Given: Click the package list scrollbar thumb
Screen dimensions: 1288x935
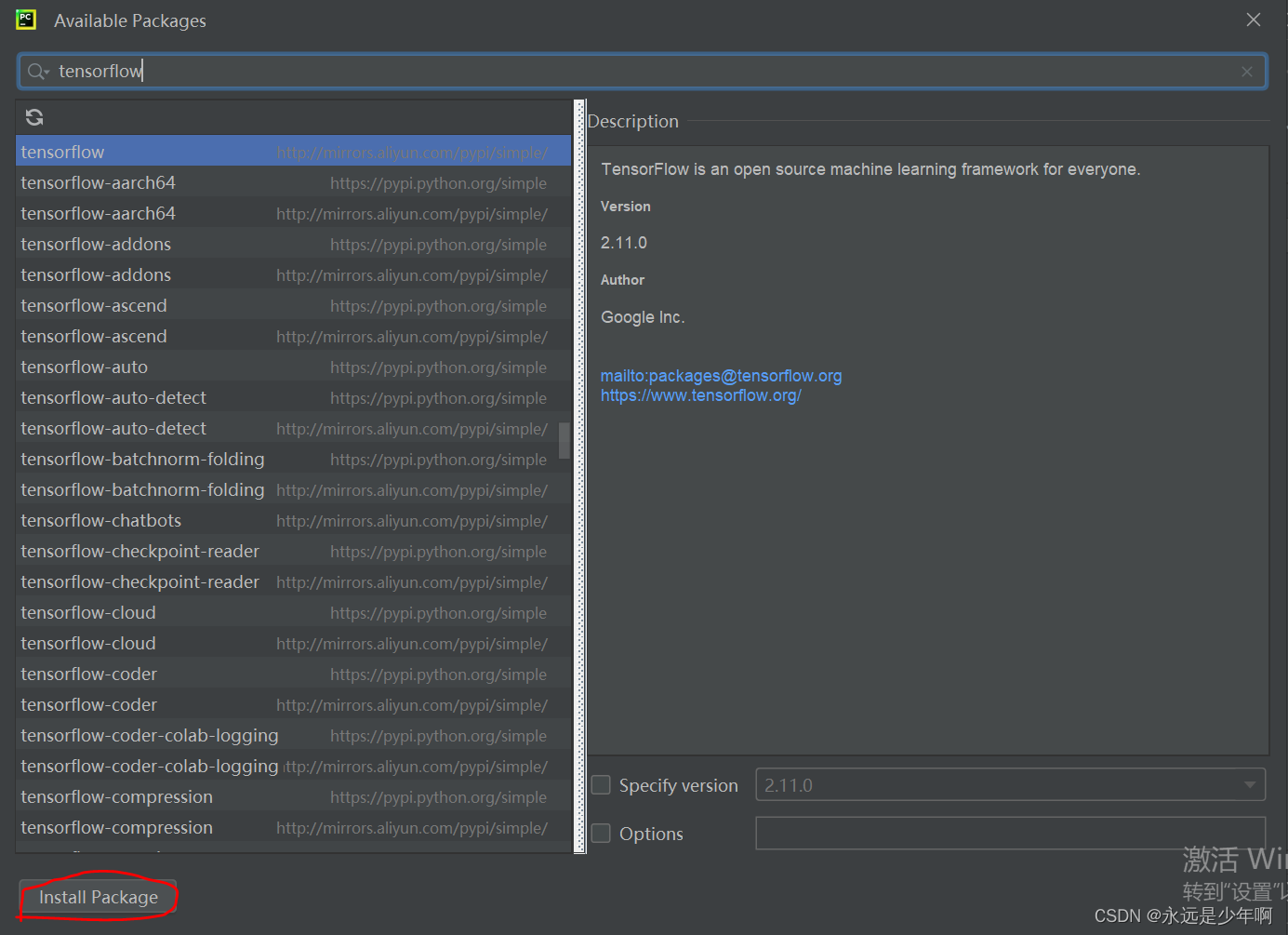Looking at the screenshot, I should (564, 441).
